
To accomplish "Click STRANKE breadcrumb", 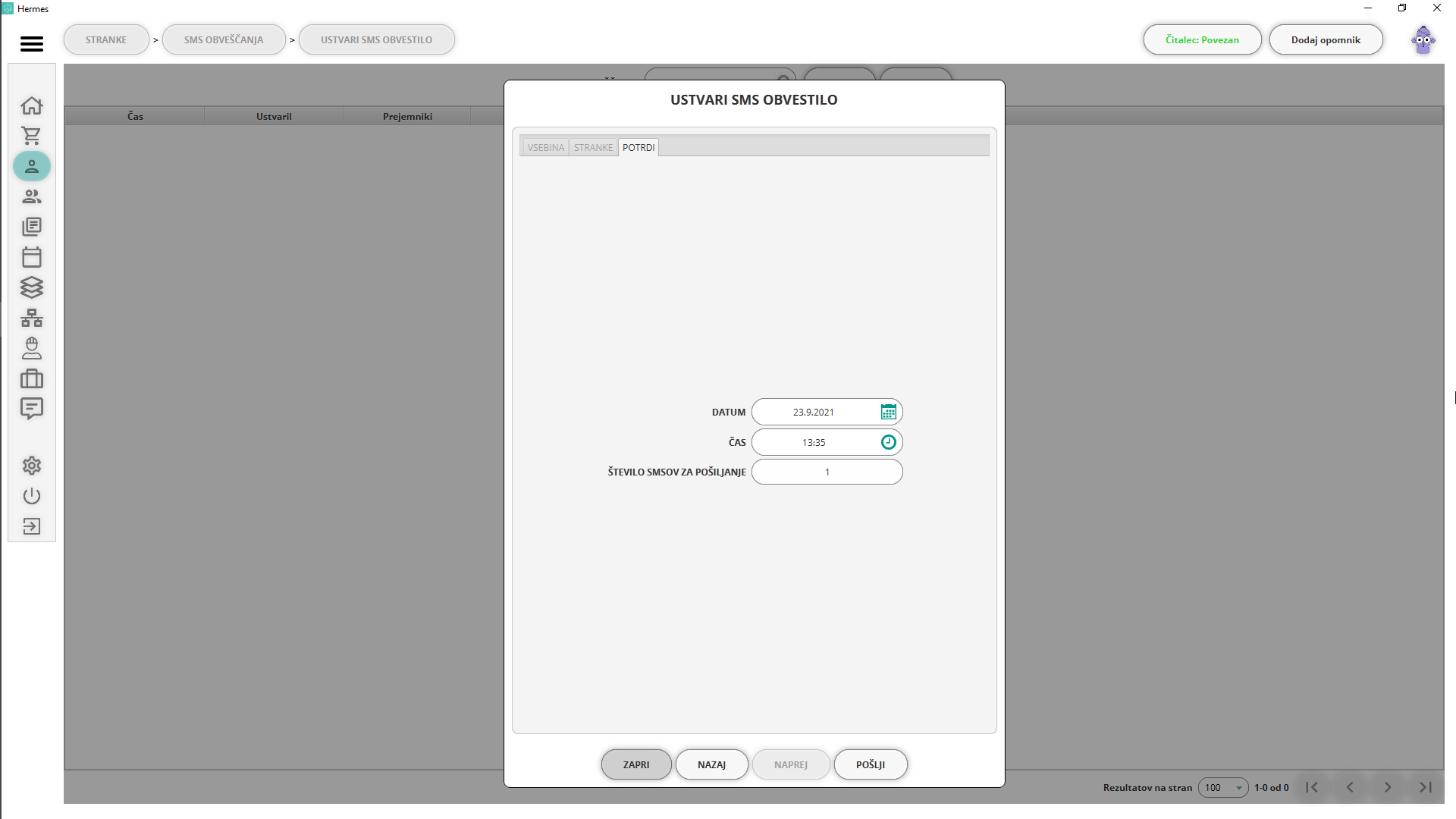I will [106, 39].
